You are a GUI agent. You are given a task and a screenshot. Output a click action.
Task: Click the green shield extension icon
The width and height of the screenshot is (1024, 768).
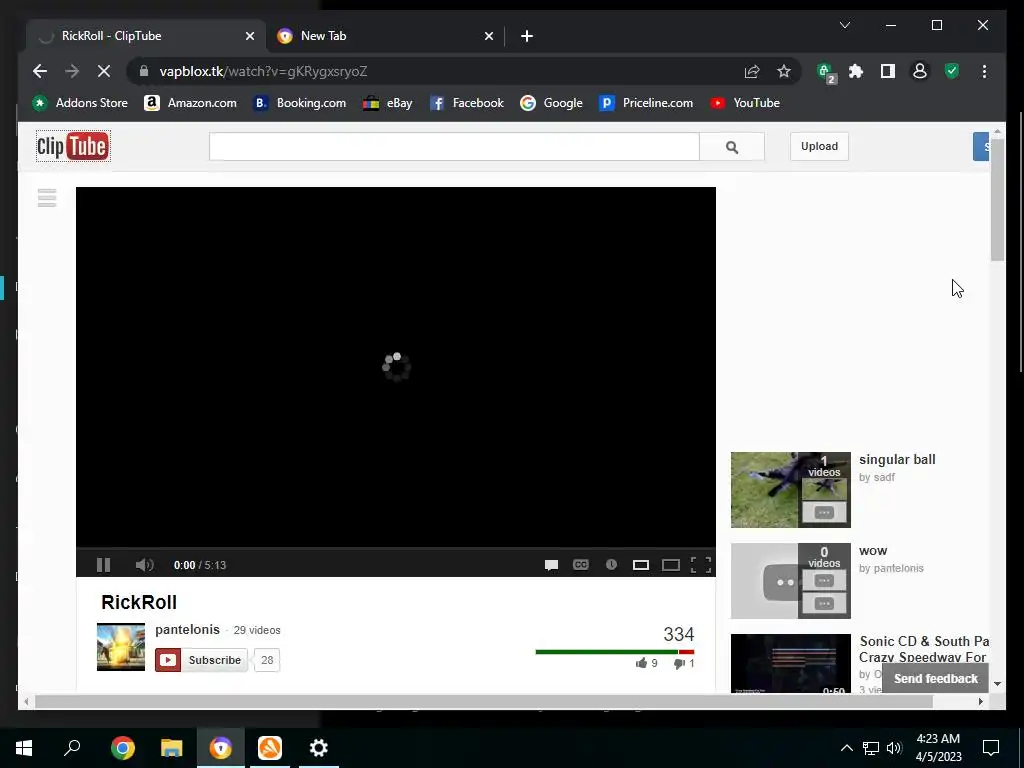pos(952,71)
